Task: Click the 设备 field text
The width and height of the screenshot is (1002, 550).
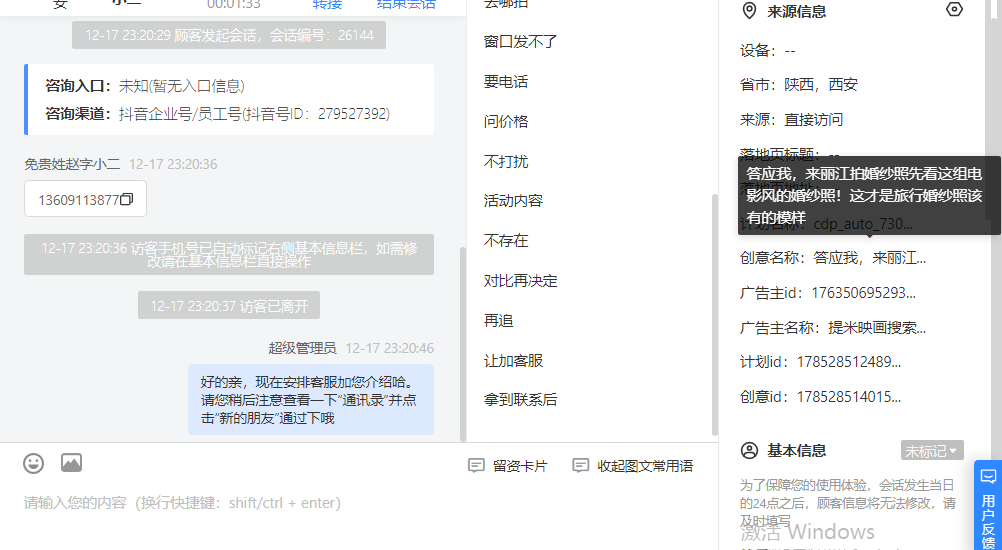Action: [767, 50]
